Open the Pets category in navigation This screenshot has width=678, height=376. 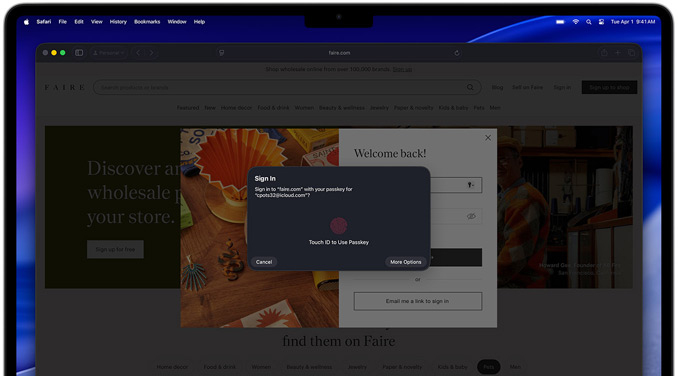479,108
